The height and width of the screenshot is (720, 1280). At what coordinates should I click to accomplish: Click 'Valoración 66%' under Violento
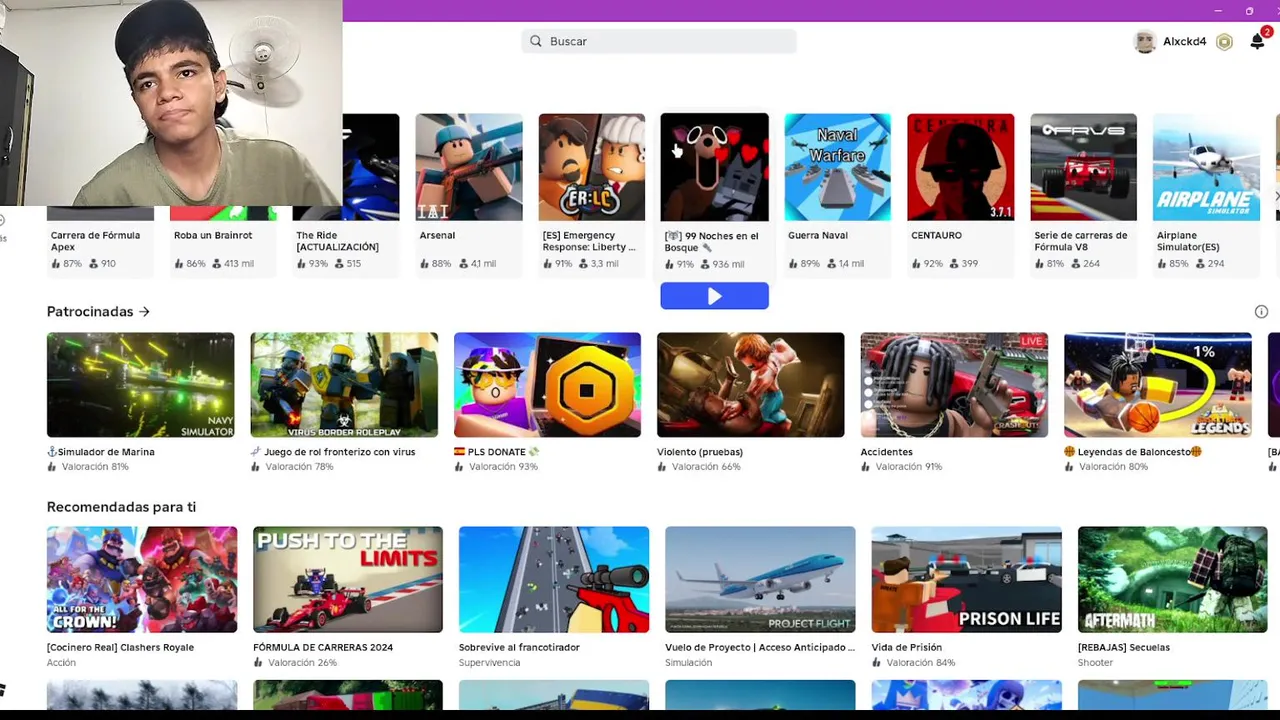tap(706, 467)
